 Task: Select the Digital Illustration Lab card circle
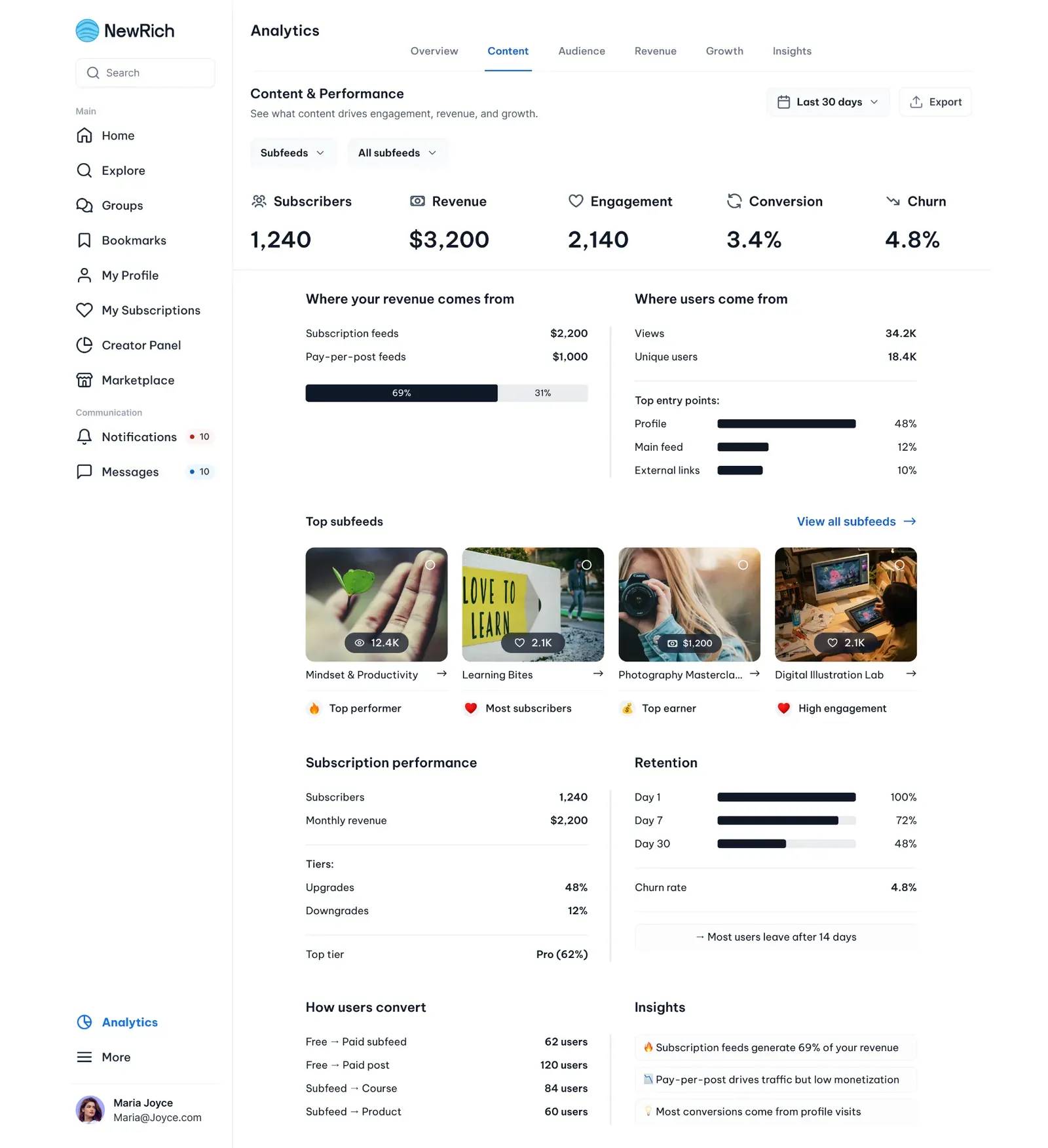(x=899, y=565)
